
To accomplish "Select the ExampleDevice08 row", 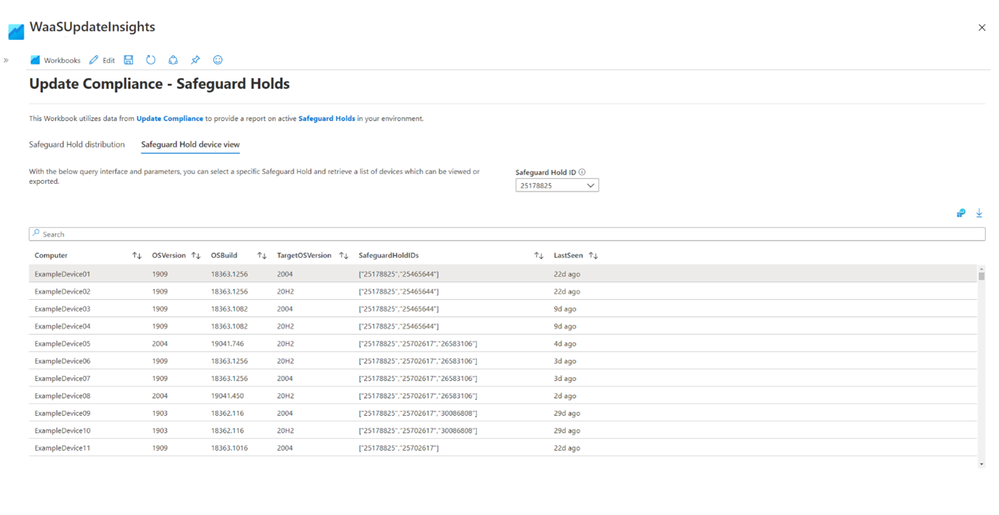I will click(x=503, y=396).
